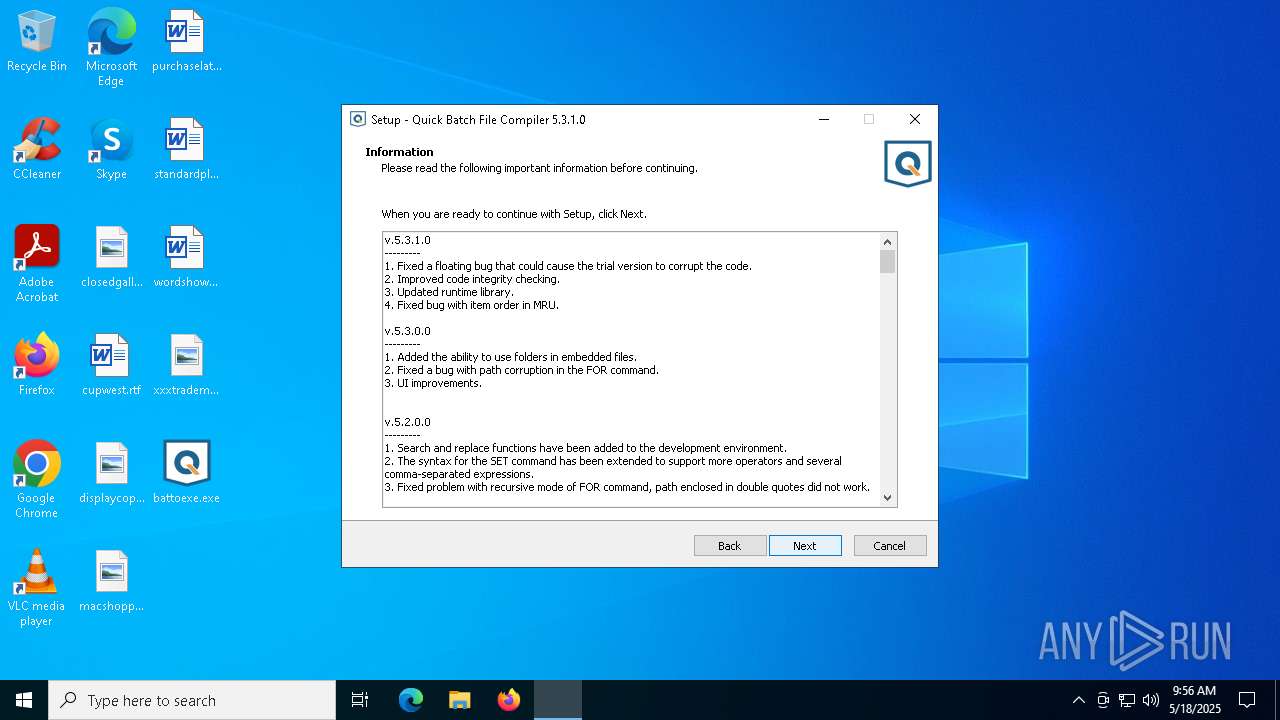Click the changelog scrollbar up arrow
The width and height of the screenshot is (1280, 720).
click(887, 241)
